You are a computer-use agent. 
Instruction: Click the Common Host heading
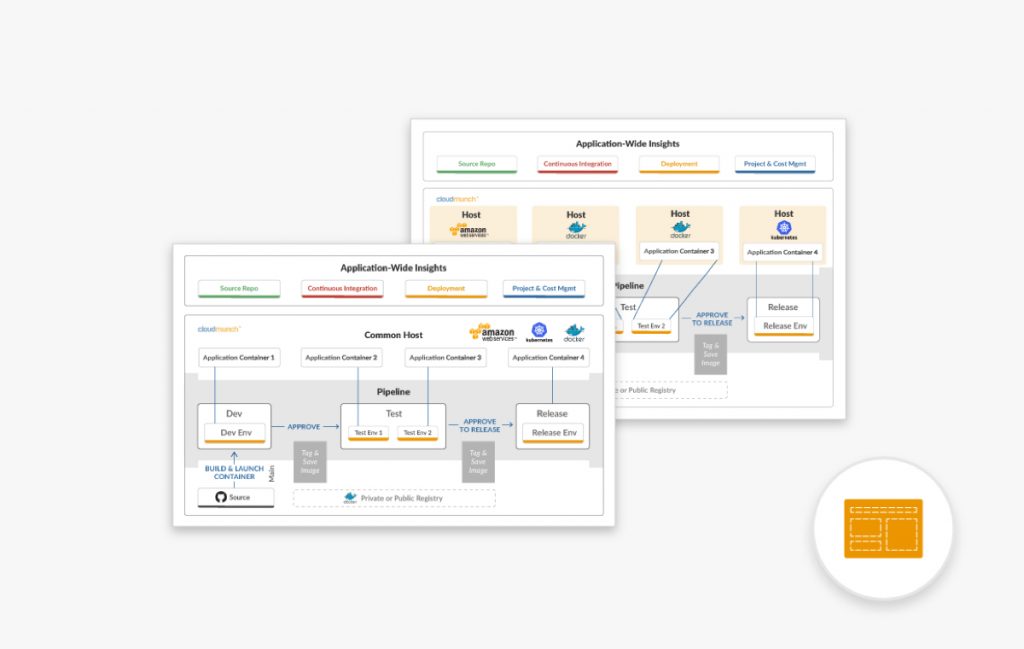[393, 335]
